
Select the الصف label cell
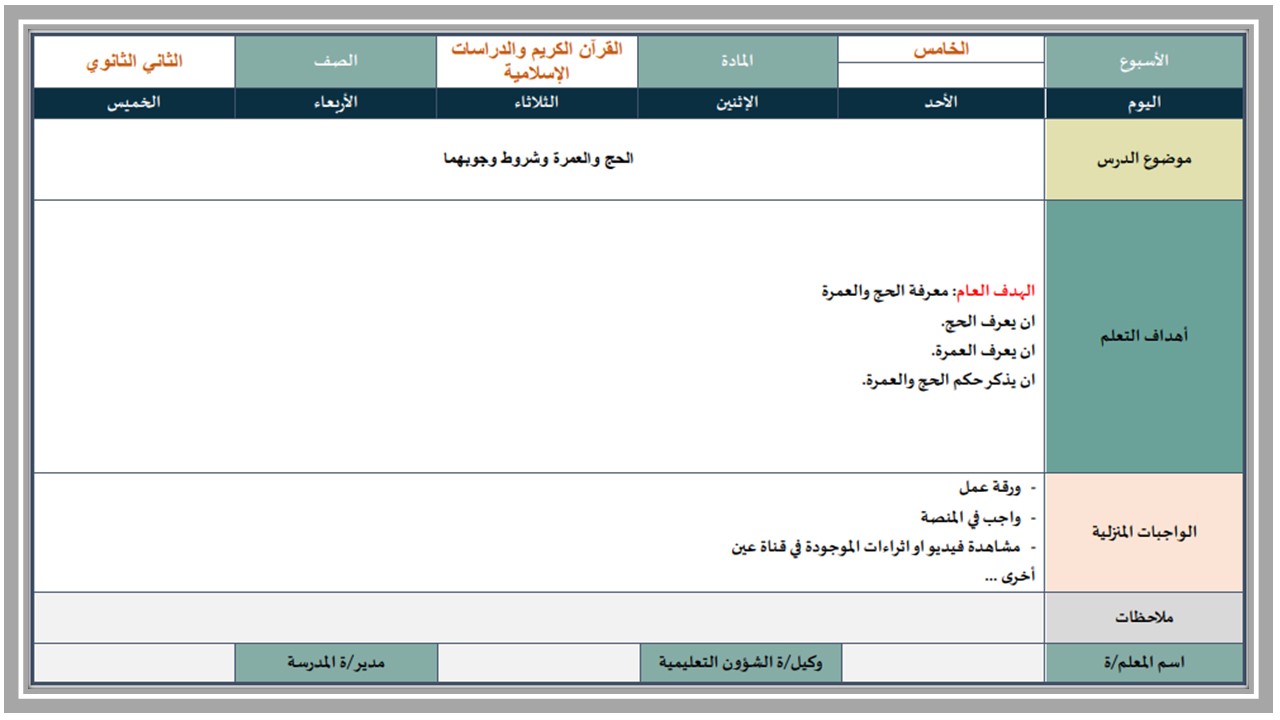point(335,62)
